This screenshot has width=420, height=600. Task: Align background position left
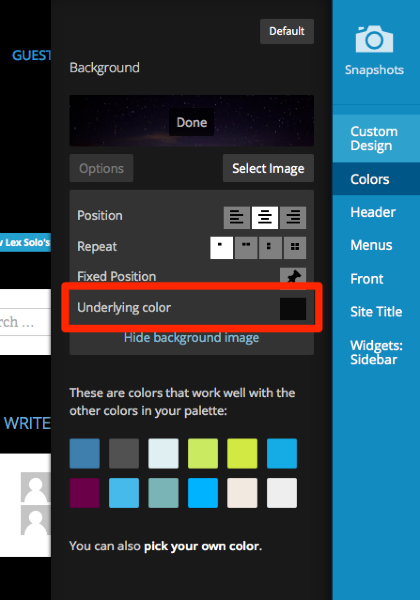pos(237,217)
